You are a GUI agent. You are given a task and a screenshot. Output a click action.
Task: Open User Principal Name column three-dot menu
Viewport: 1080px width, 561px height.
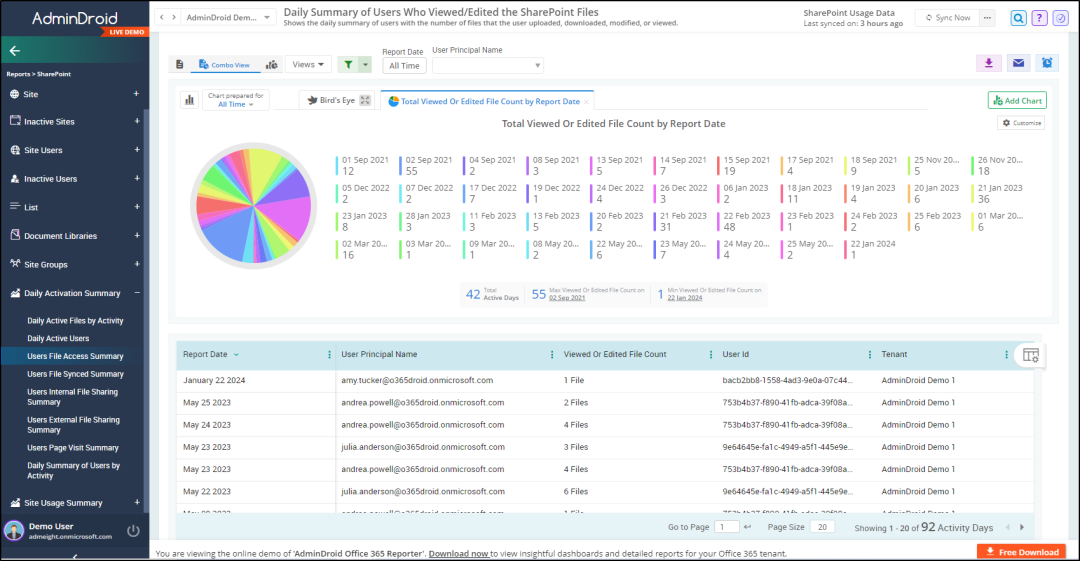[x=552, y=355]
